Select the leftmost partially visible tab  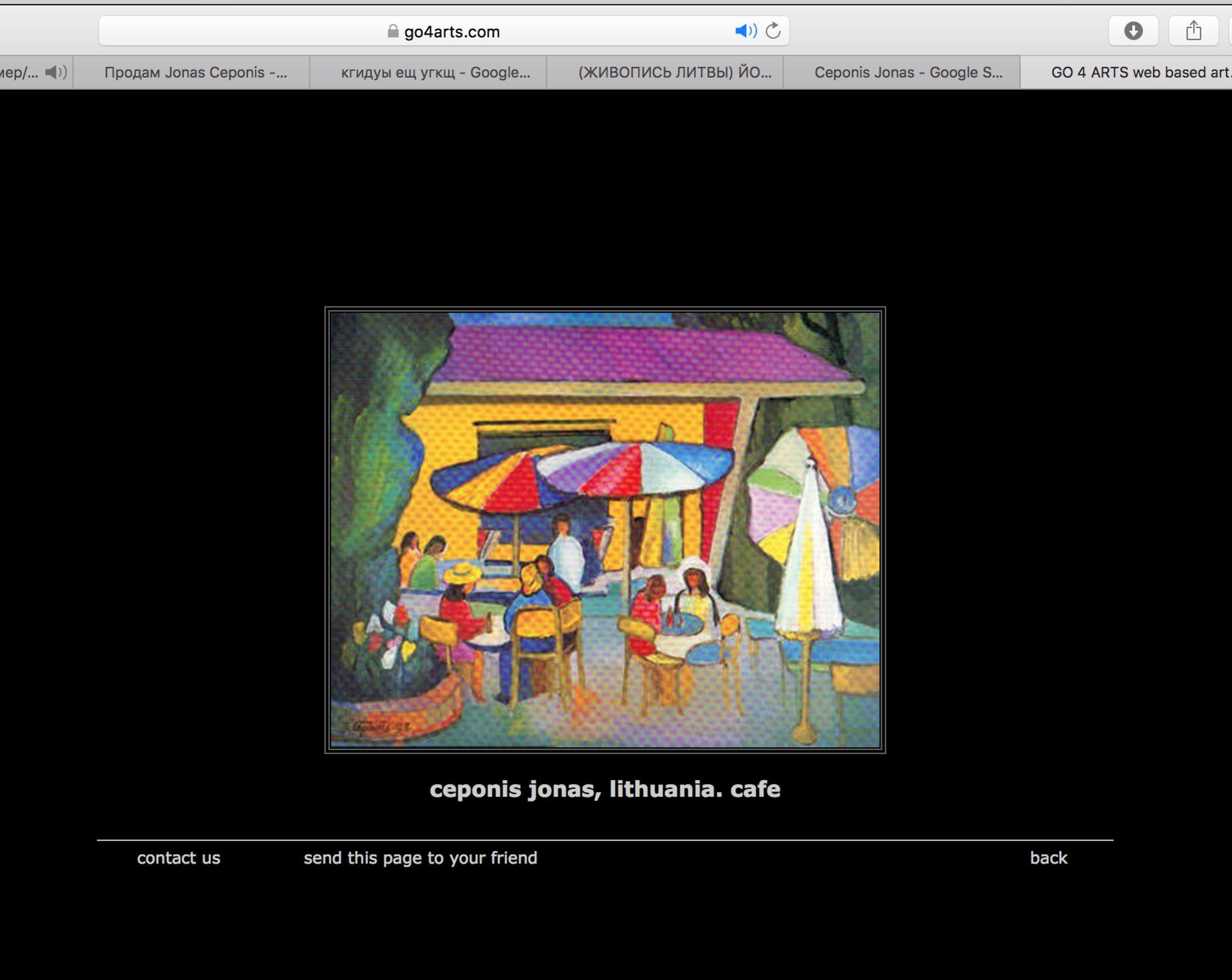[20, 72]
